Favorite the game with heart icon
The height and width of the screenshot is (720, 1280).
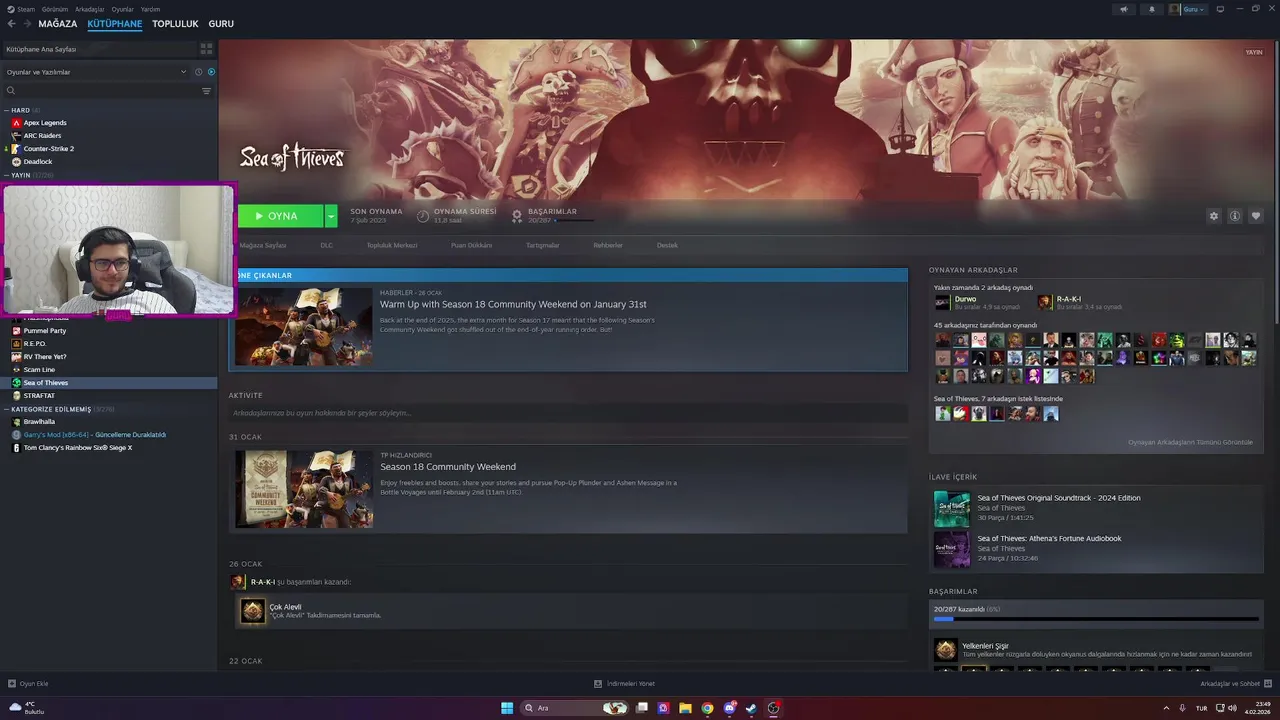coord(1256,216)
